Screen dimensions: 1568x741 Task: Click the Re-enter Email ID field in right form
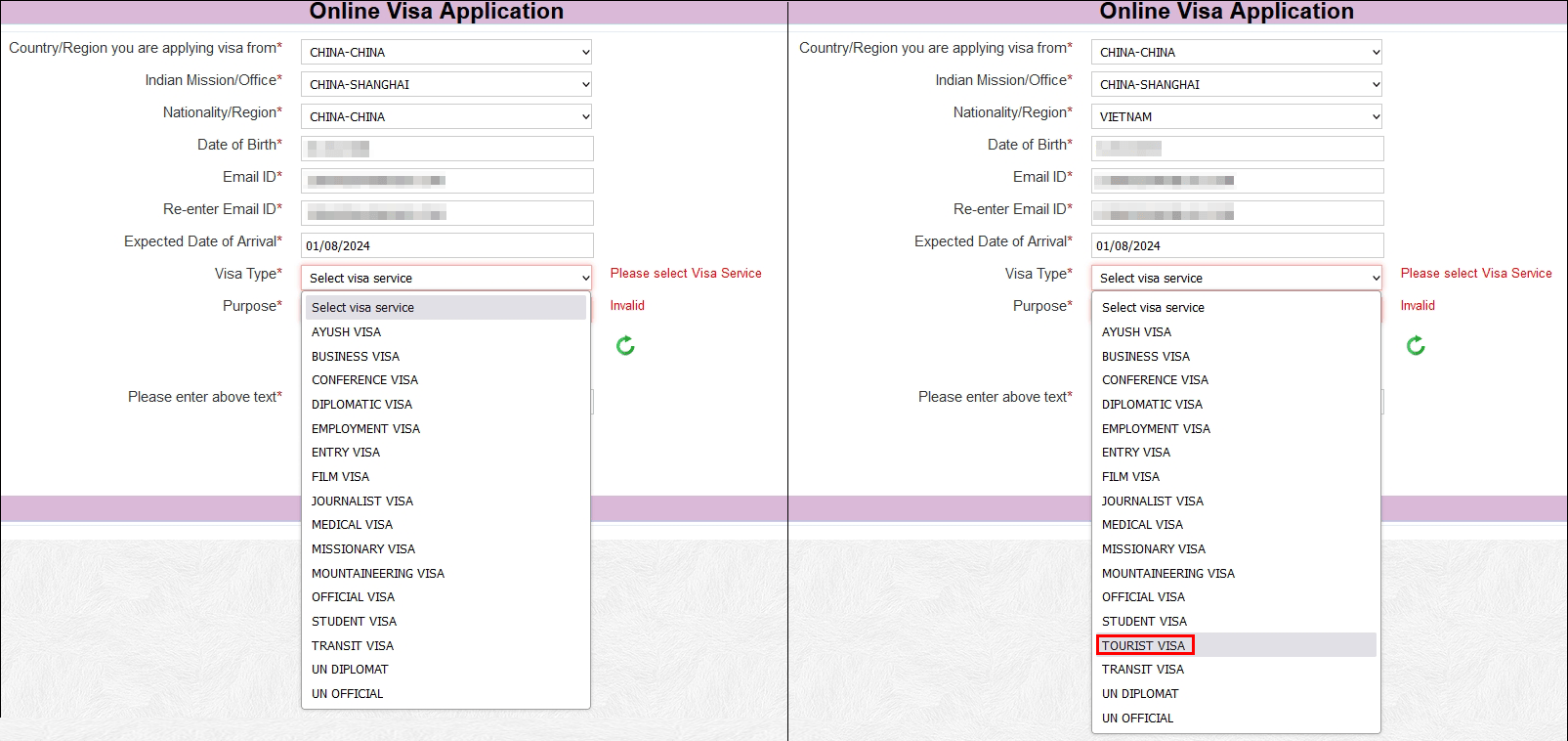(1237, 213)
